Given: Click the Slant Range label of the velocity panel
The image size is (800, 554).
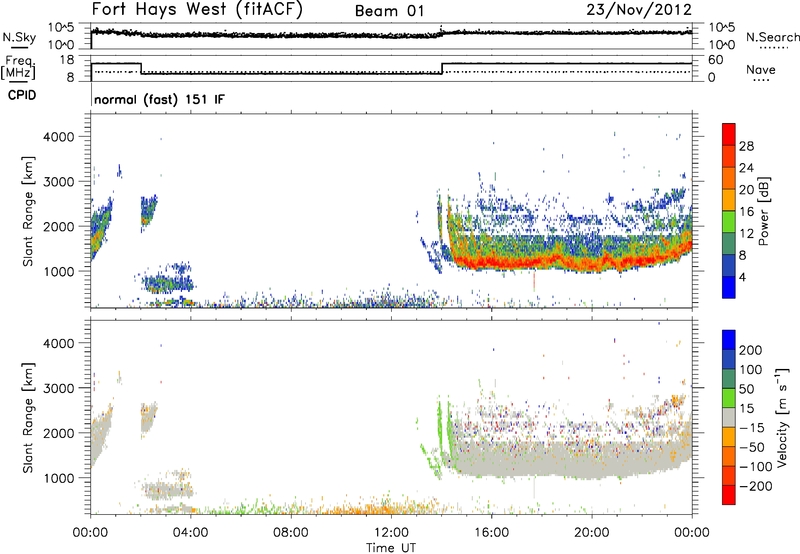Looking at the screenshot, I should pos(28,417).
